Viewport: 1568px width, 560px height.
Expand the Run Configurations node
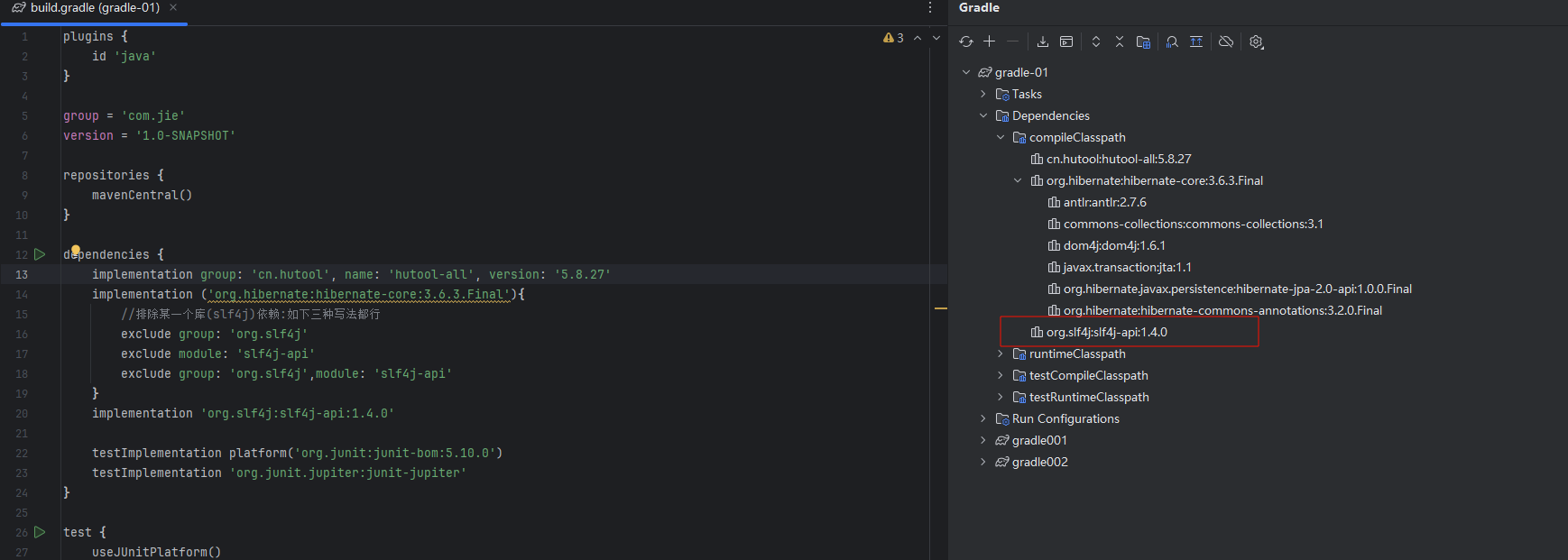(983, 418)
